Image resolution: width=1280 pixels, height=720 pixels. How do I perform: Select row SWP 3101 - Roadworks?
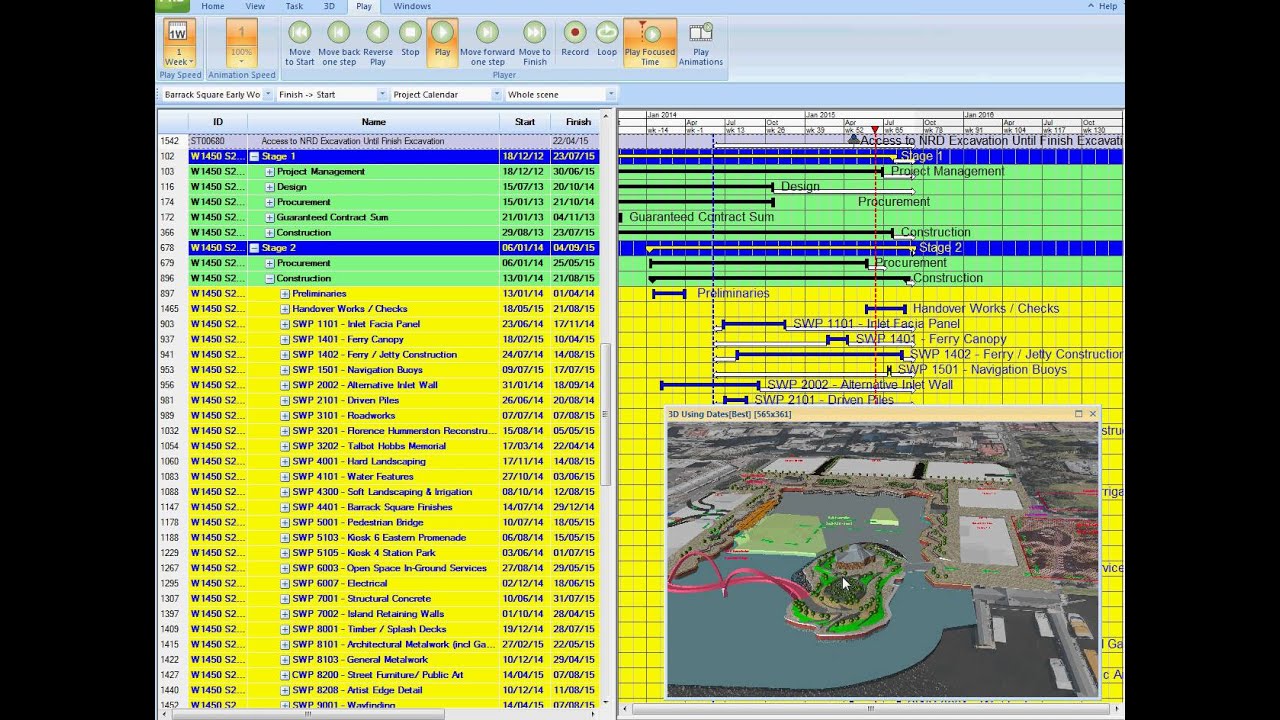click(379, 416)
